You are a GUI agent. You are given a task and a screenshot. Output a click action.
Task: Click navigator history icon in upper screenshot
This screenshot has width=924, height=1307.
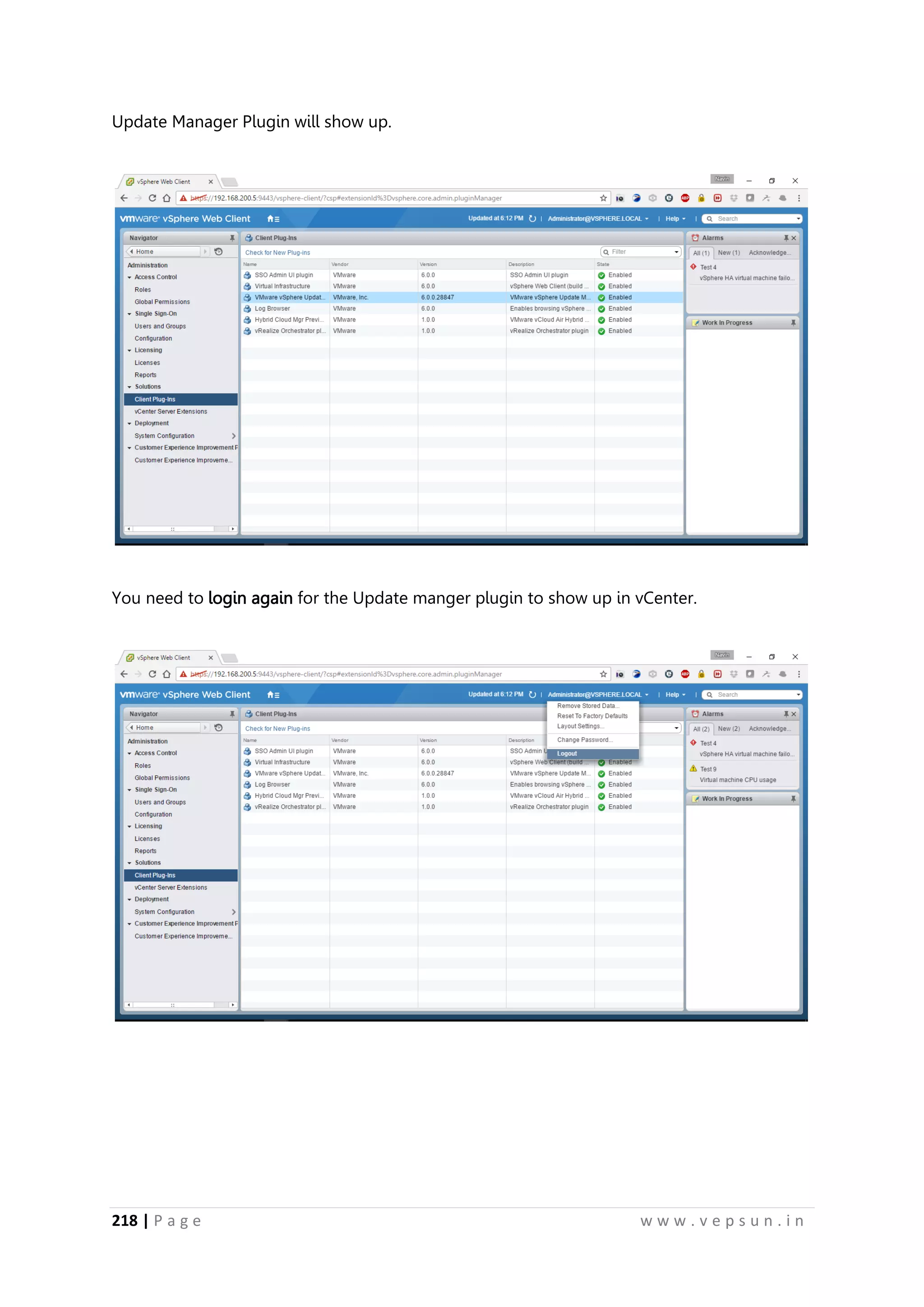pos(218,252)
